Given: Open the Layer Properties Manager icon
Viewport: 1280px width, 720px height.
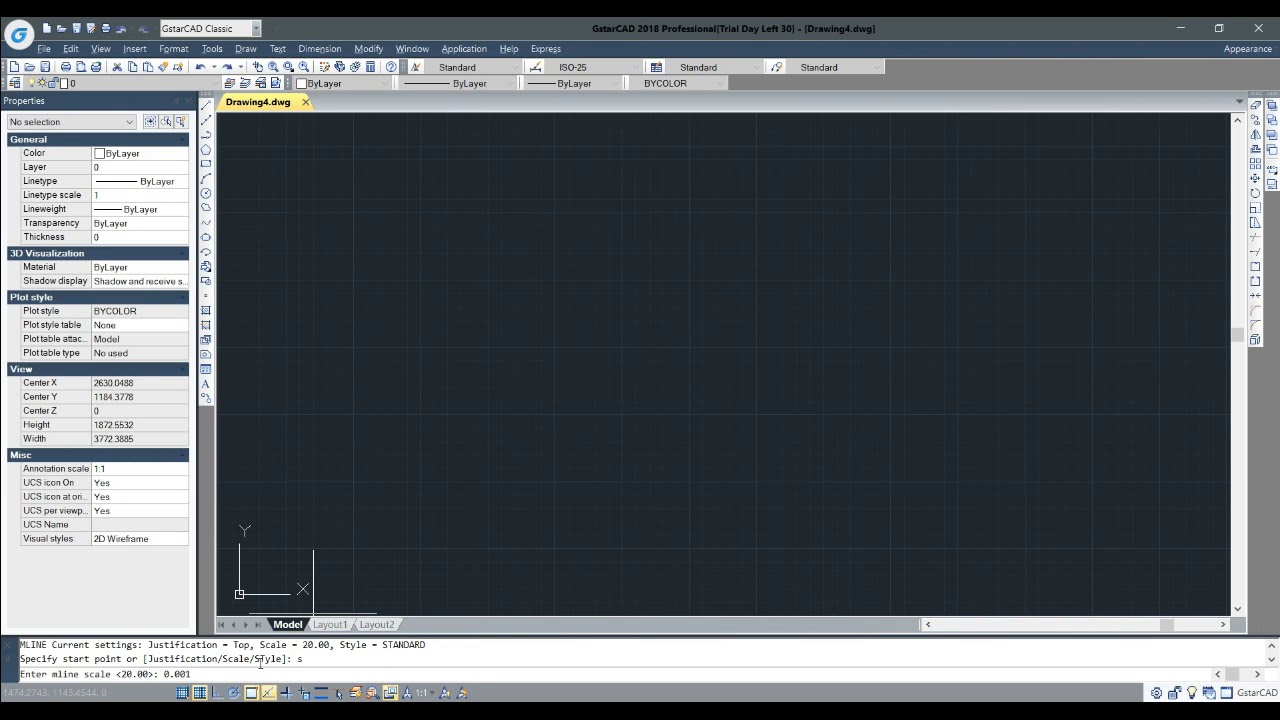Looking at the screenshot, I should pyautogui.click(x=14, y=83).
